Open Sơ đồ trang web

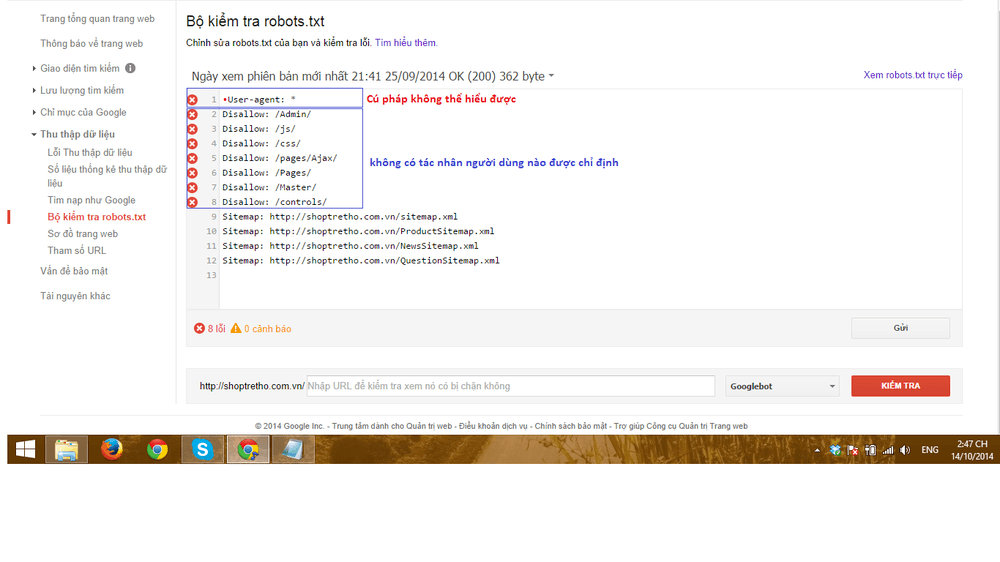click(x=82, y=234)
